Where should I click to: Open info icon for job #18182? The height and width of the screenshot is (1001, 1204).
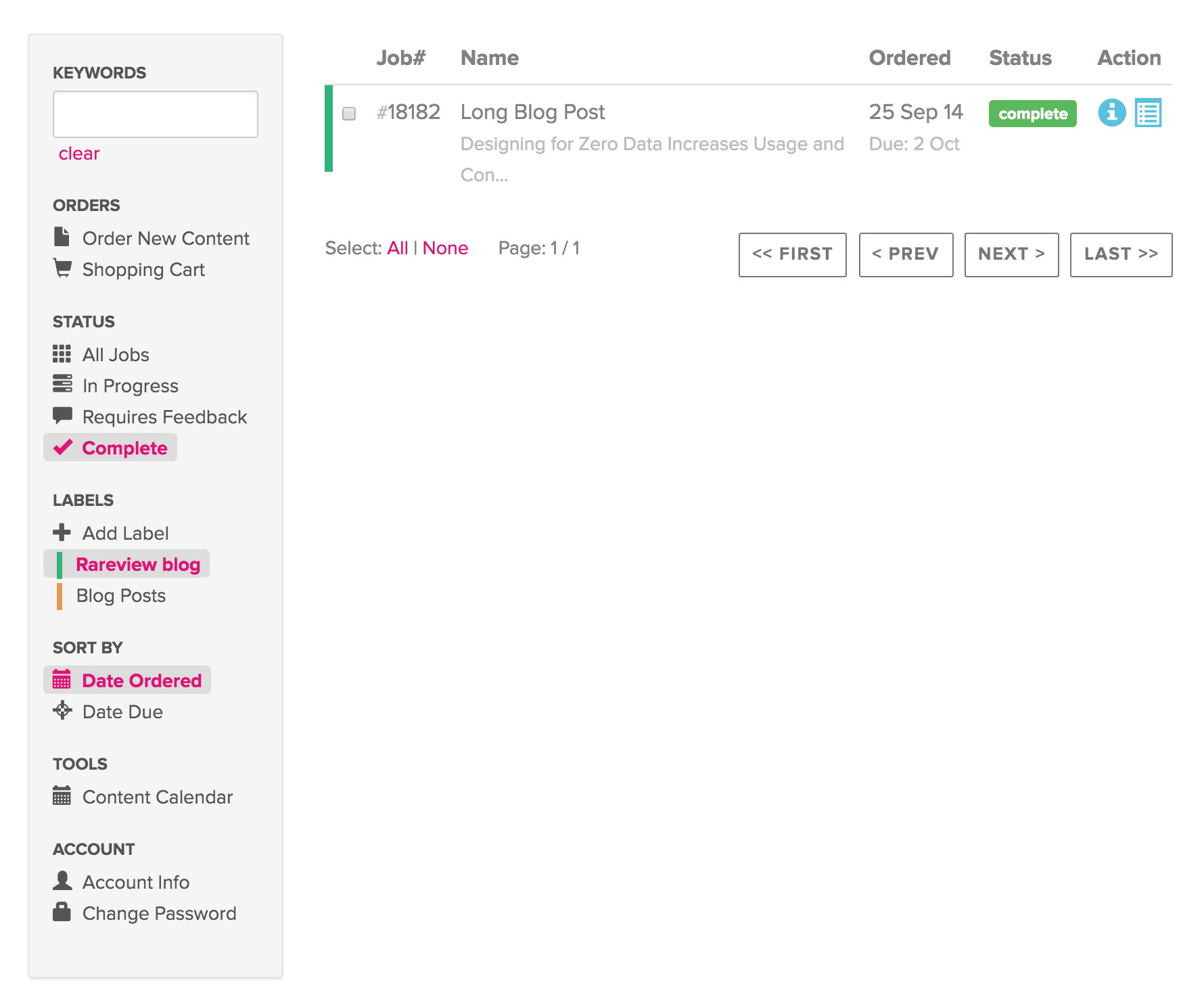[x=1112, y=112]
